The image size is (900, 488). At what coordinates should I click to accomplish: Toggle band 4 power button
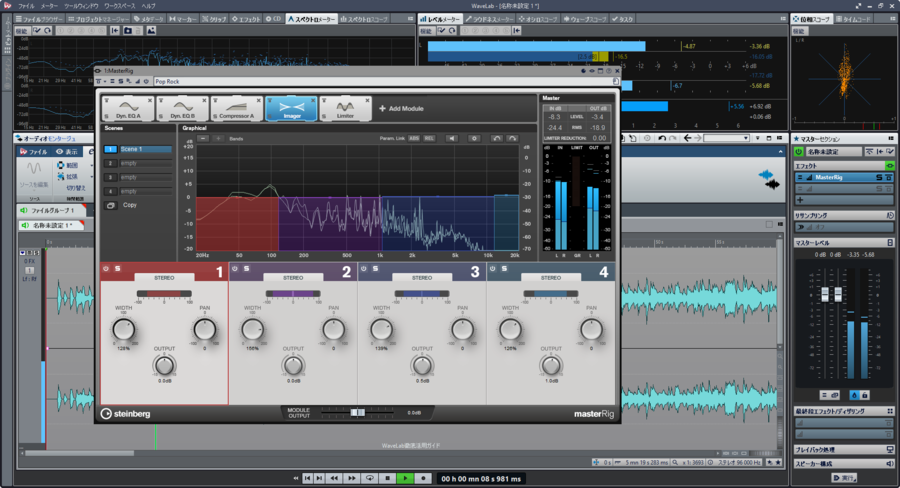click(492, 269)
